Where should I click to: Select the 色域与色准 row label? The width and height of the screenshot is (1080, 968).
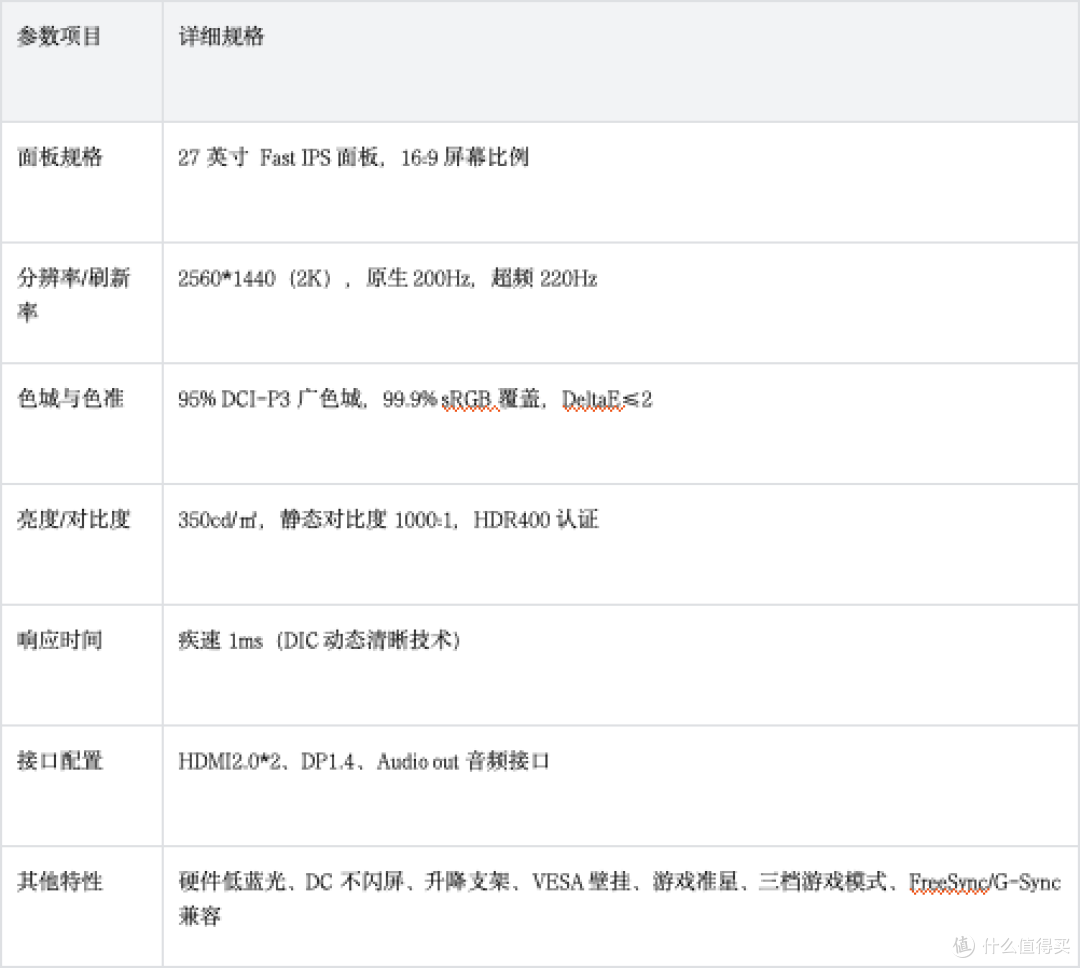(x=70, y=398)
